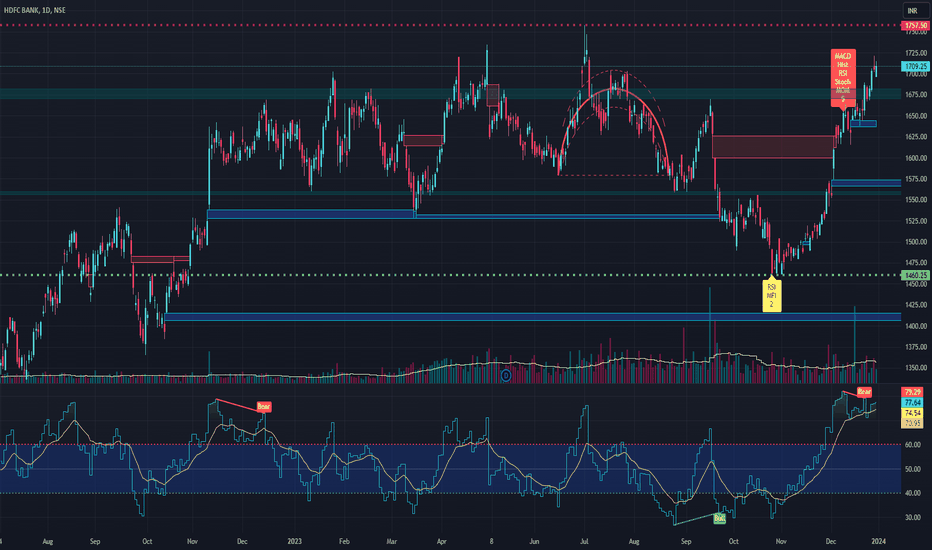Viewport: 932px width, 550px height.
Task: Click the 1725.00 price axis label
Action: (916, 54)
